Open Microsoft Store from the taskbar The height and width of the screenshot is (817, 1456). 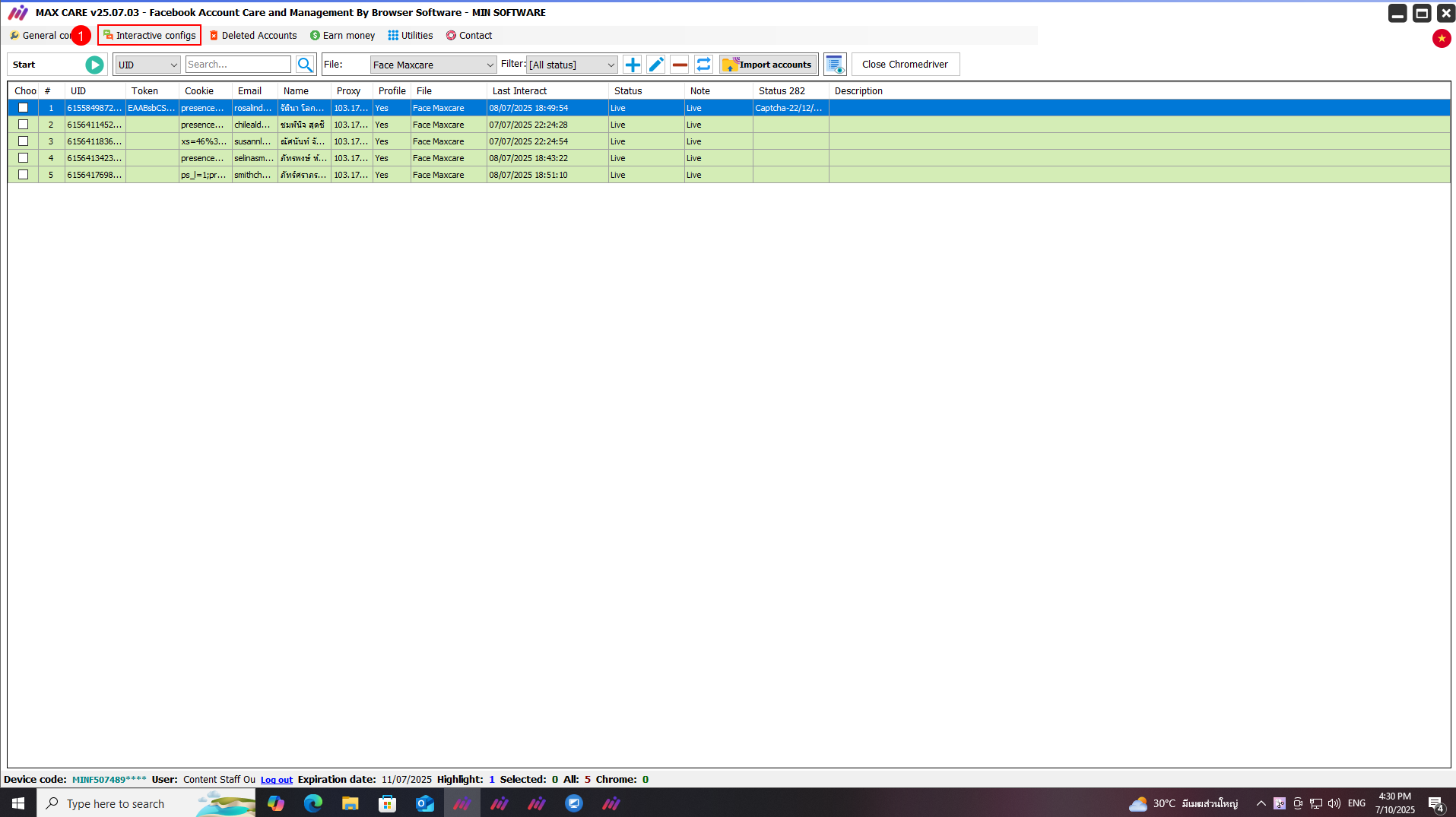(x=388, y=803)
